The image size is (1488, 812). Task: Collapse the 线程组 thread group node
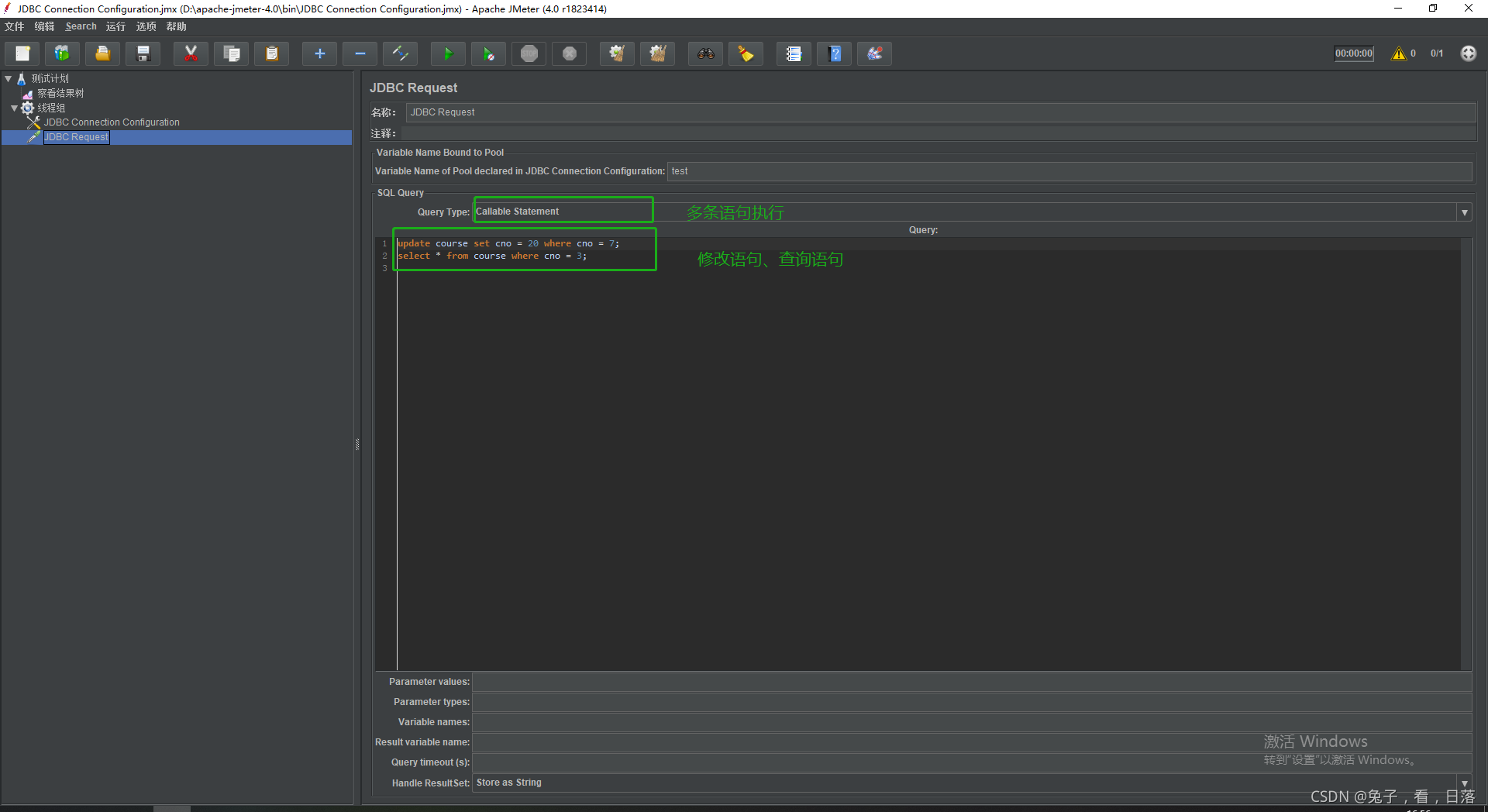click(x=14, y=108)
